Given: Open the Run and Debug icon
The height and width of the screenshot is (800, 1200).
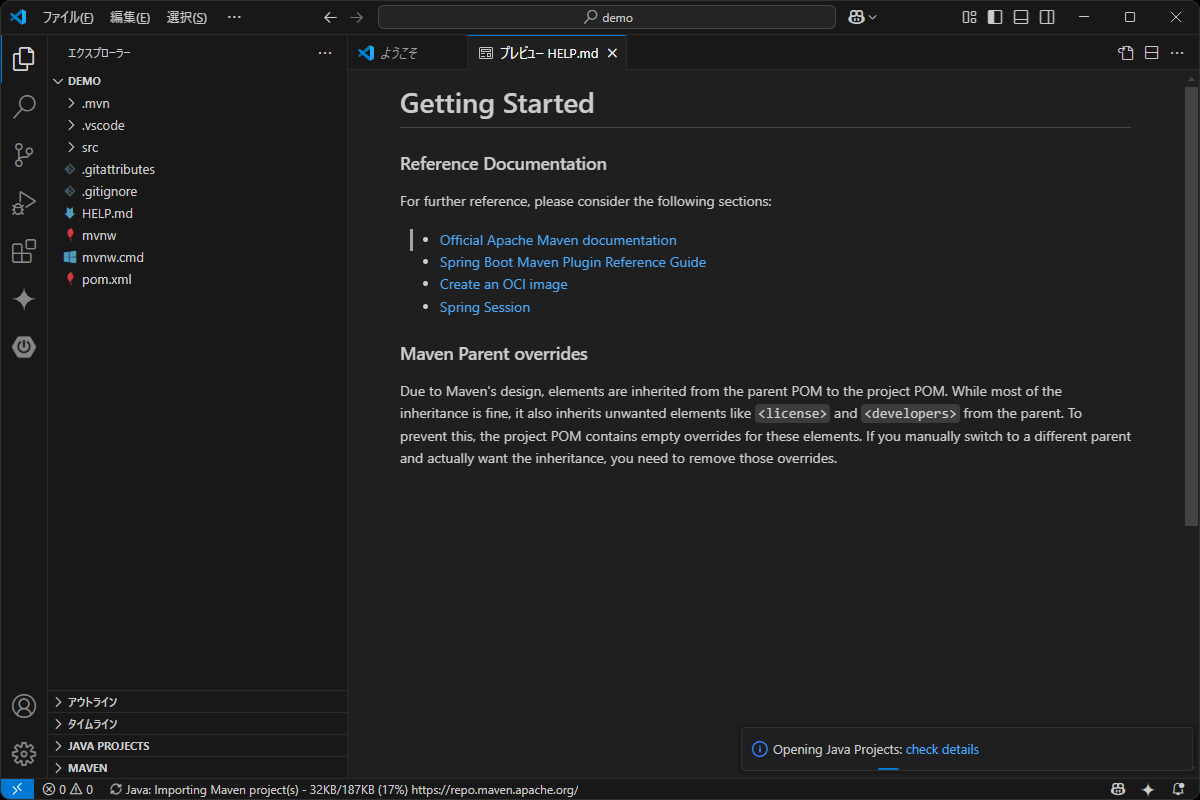Looking at the screenshot, I should [24, 203].
